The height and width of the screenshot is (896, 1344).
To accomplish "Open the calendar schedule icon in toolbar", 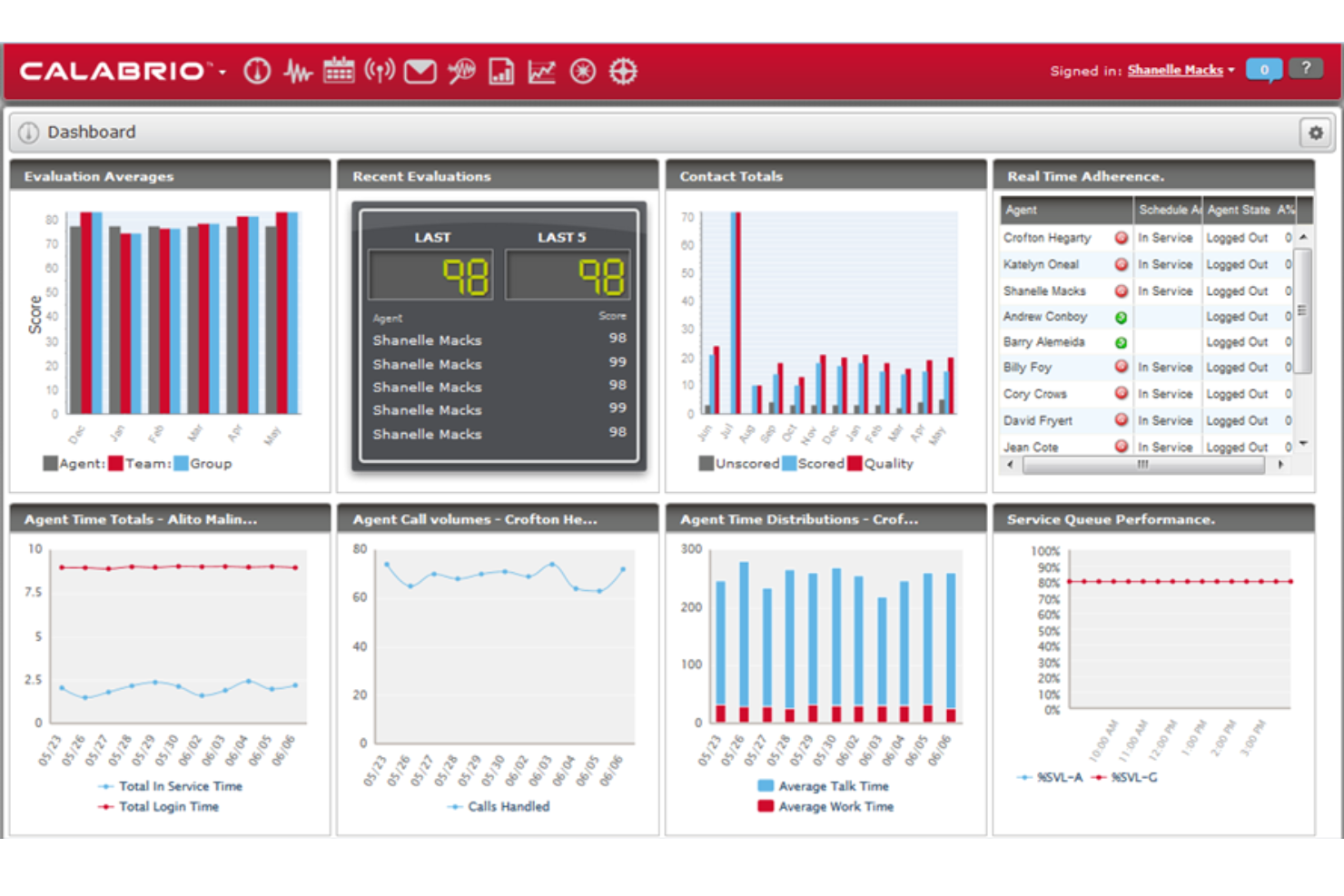I will click(x=339, y=70).
